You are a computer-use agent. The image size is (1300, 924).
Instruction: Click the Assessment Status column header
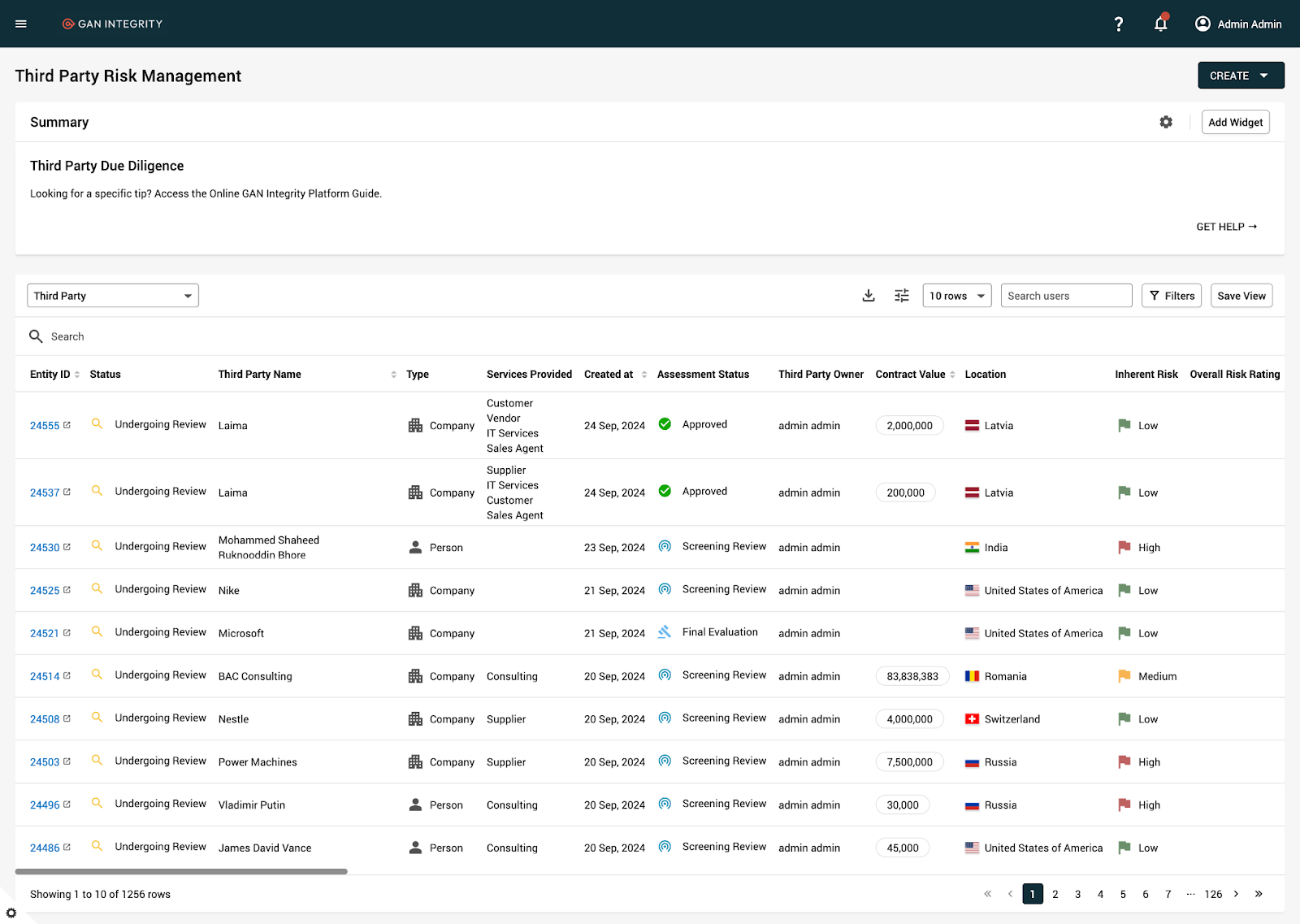[703, 375]
